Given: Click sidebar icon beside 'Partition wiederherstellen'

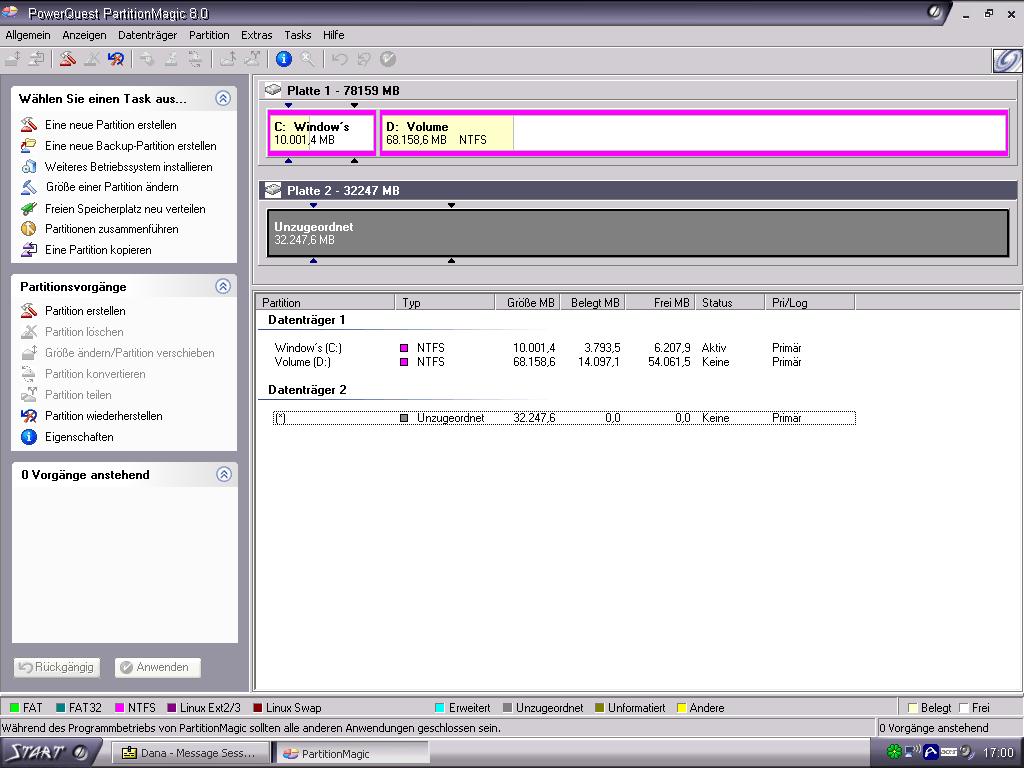Looking at the screenshot, I should point(29,416).
